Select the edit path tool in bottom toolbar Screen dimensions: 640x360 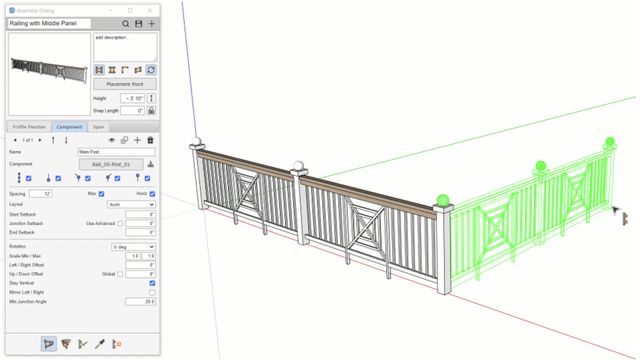[82, 344]
